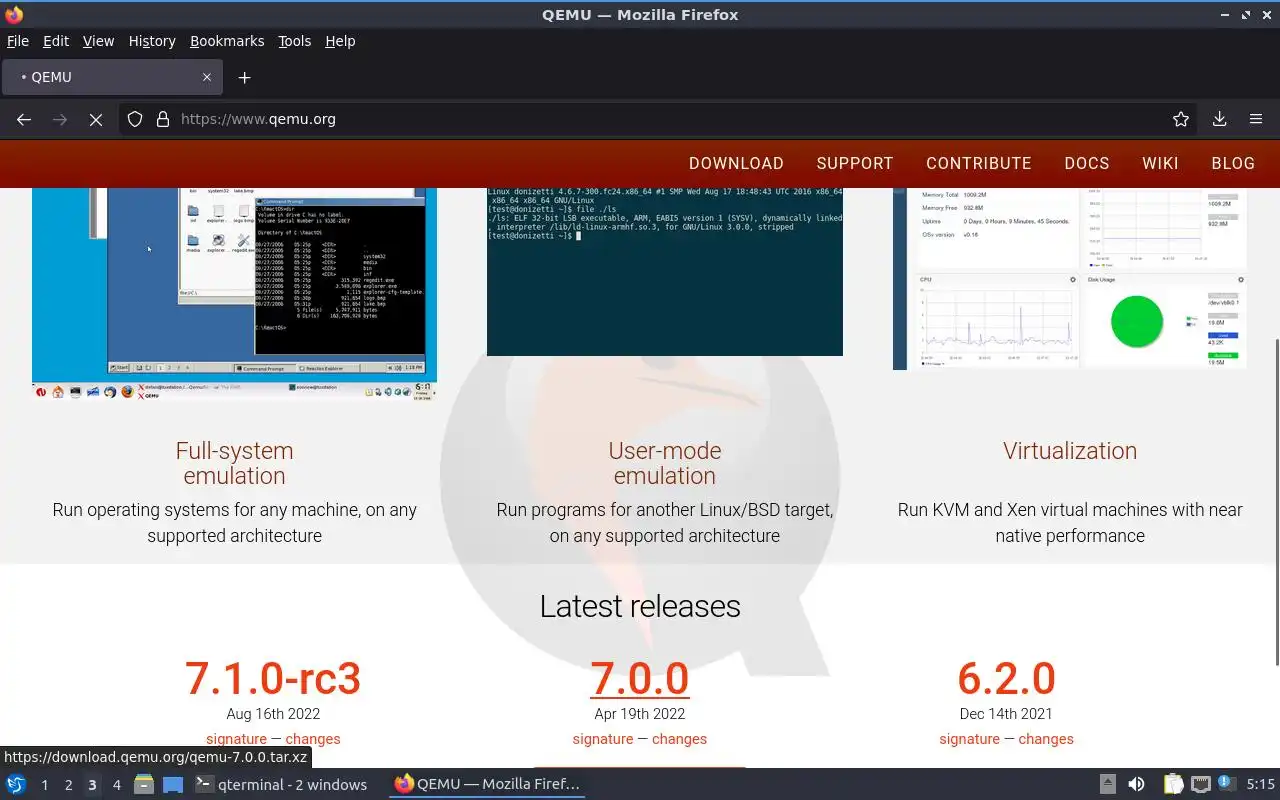This screenshot has width=1280, height=800.
Task: Open the File menu
Action: [18, 41]
